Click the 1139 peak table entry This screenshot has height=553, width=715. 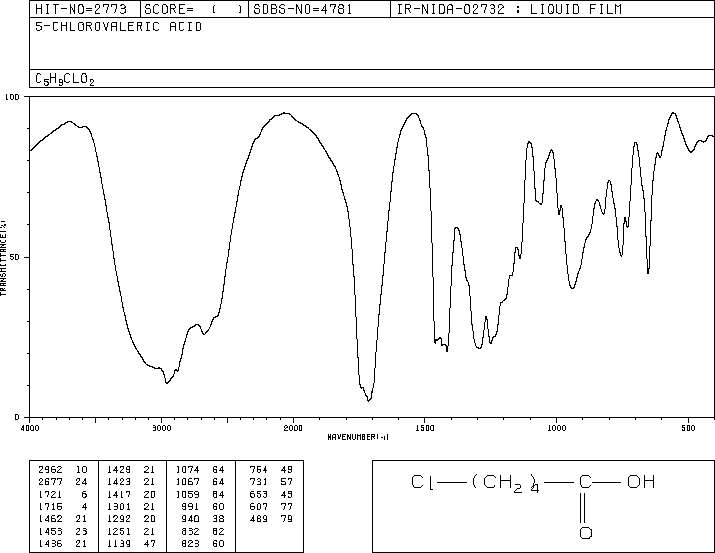(x=131, y=544)
